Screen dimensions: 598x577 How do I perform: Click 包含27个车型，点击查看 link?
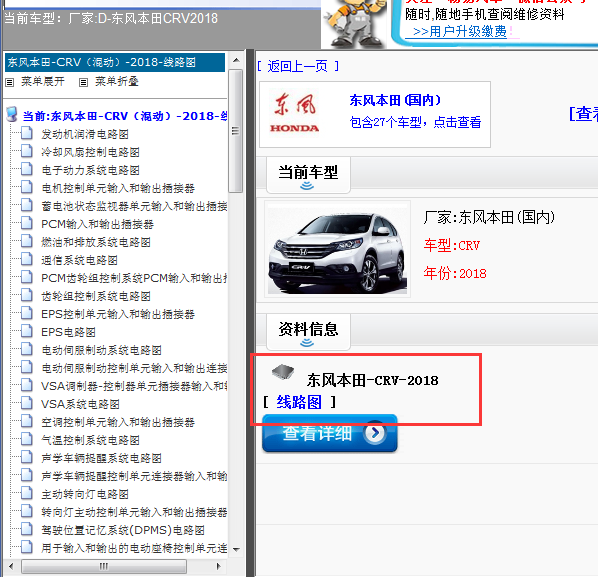pos(415,122)
